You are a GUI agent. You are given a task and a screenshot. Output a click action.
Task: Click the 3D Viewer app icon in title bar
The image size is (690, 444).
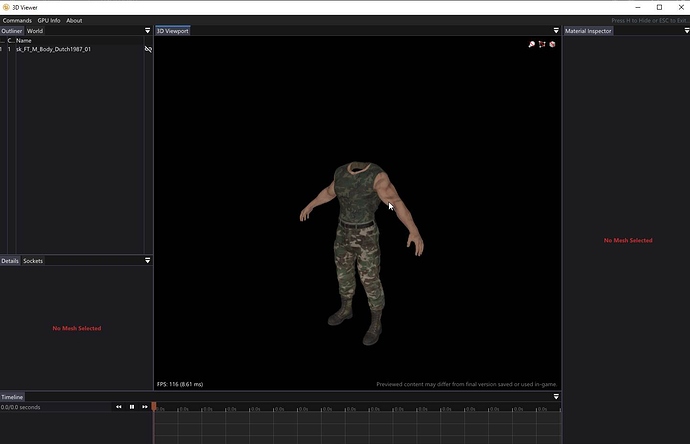pos(6,7)
